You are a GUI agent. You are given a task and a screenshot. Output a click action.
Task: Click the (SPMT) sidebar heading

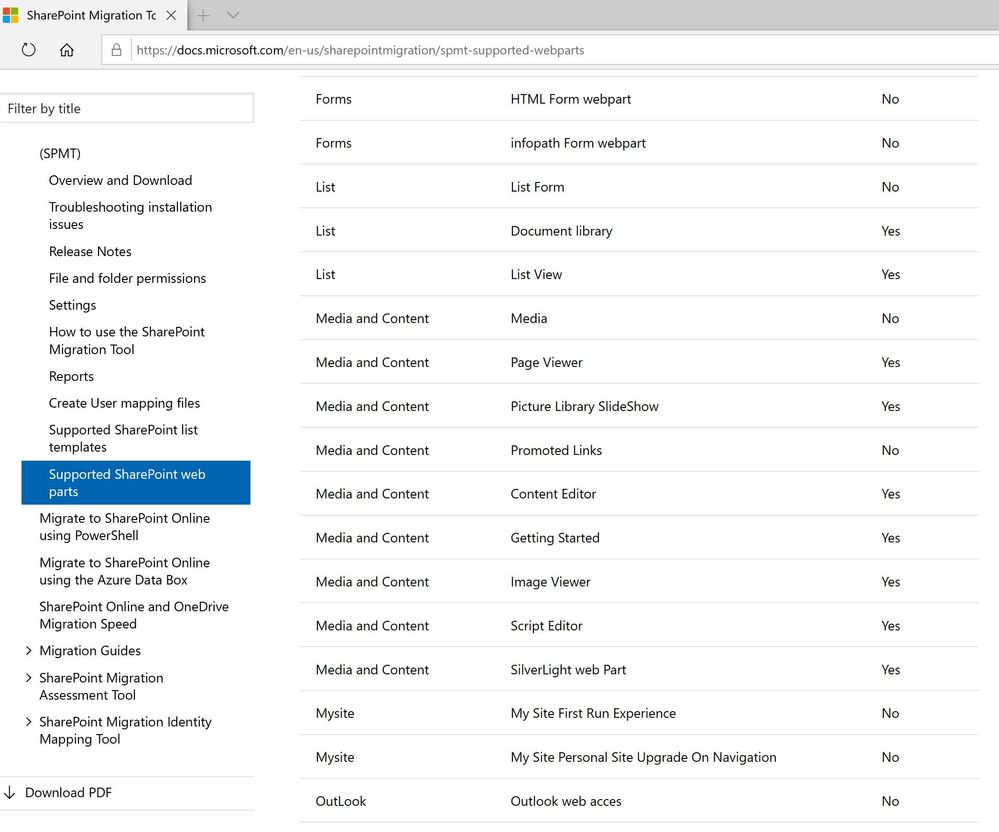pyautogui.click(x=60, y=154)
